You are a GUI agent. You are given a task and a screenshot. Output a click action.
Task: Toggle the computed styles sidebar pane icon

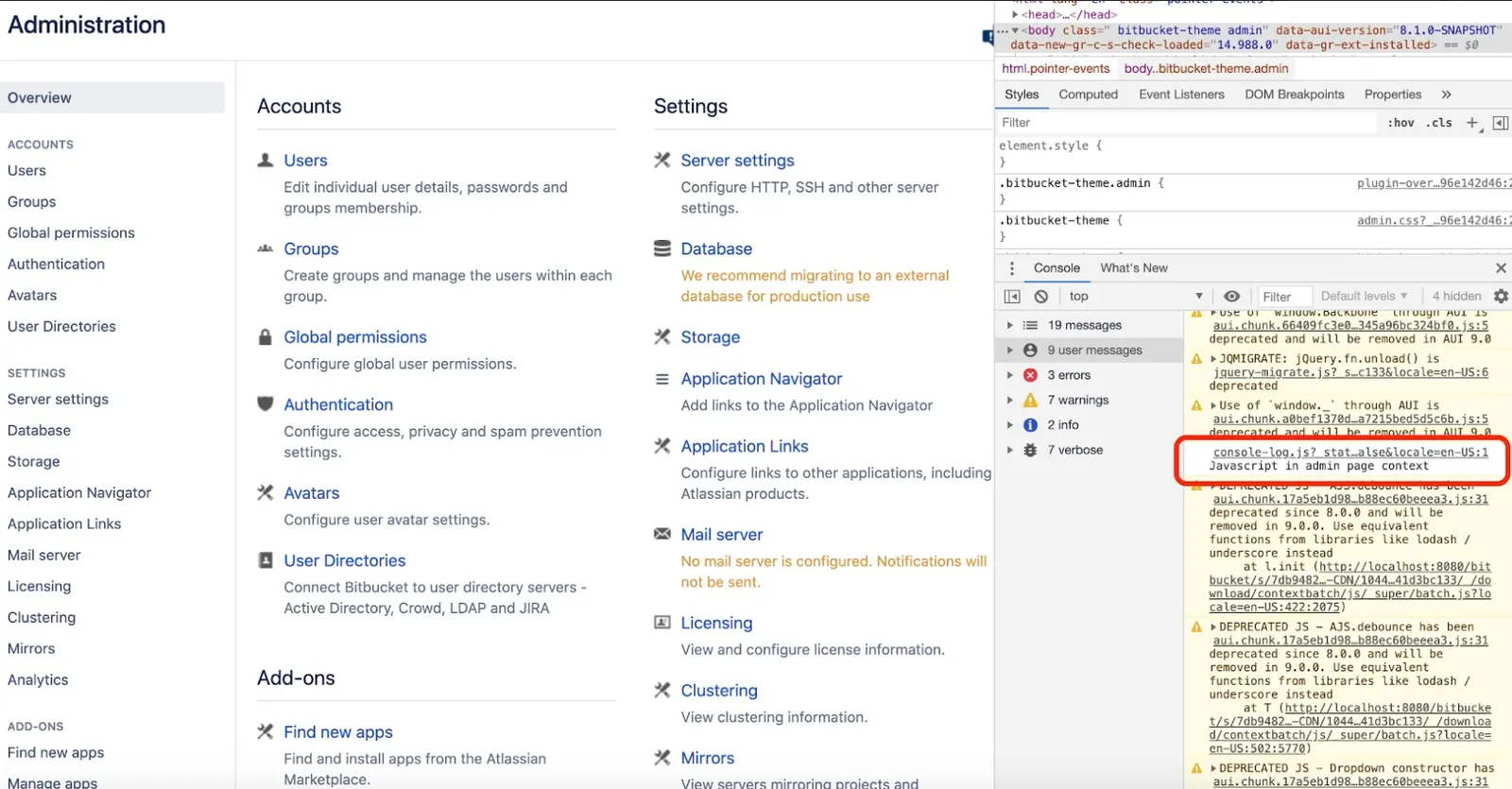[1501, 123]
